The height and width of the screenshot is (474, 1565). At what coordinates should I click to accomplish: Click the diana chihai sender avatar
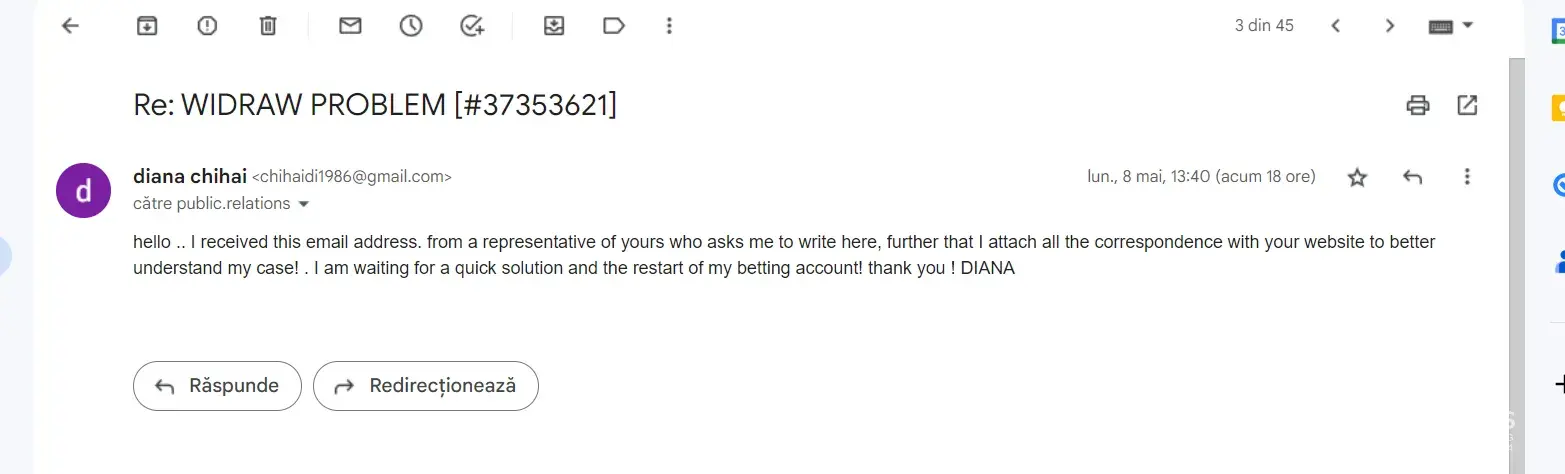tap(83, 190)
